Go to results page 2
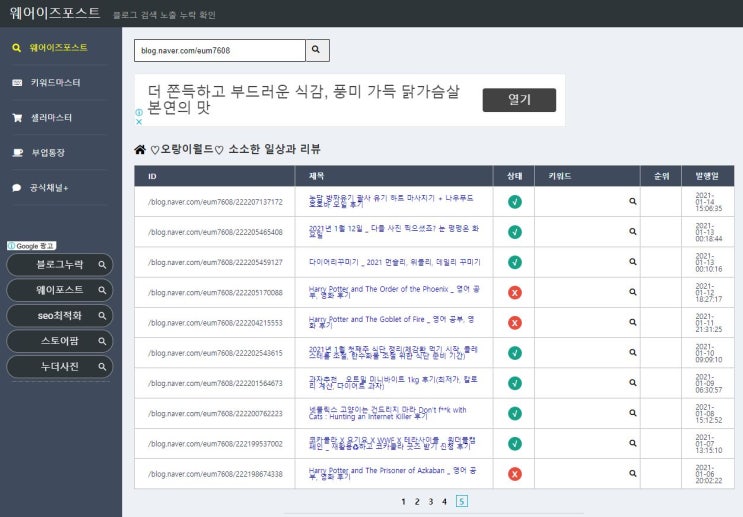The width and height of the screenshot is (743, 517). [x=417, y=501]
